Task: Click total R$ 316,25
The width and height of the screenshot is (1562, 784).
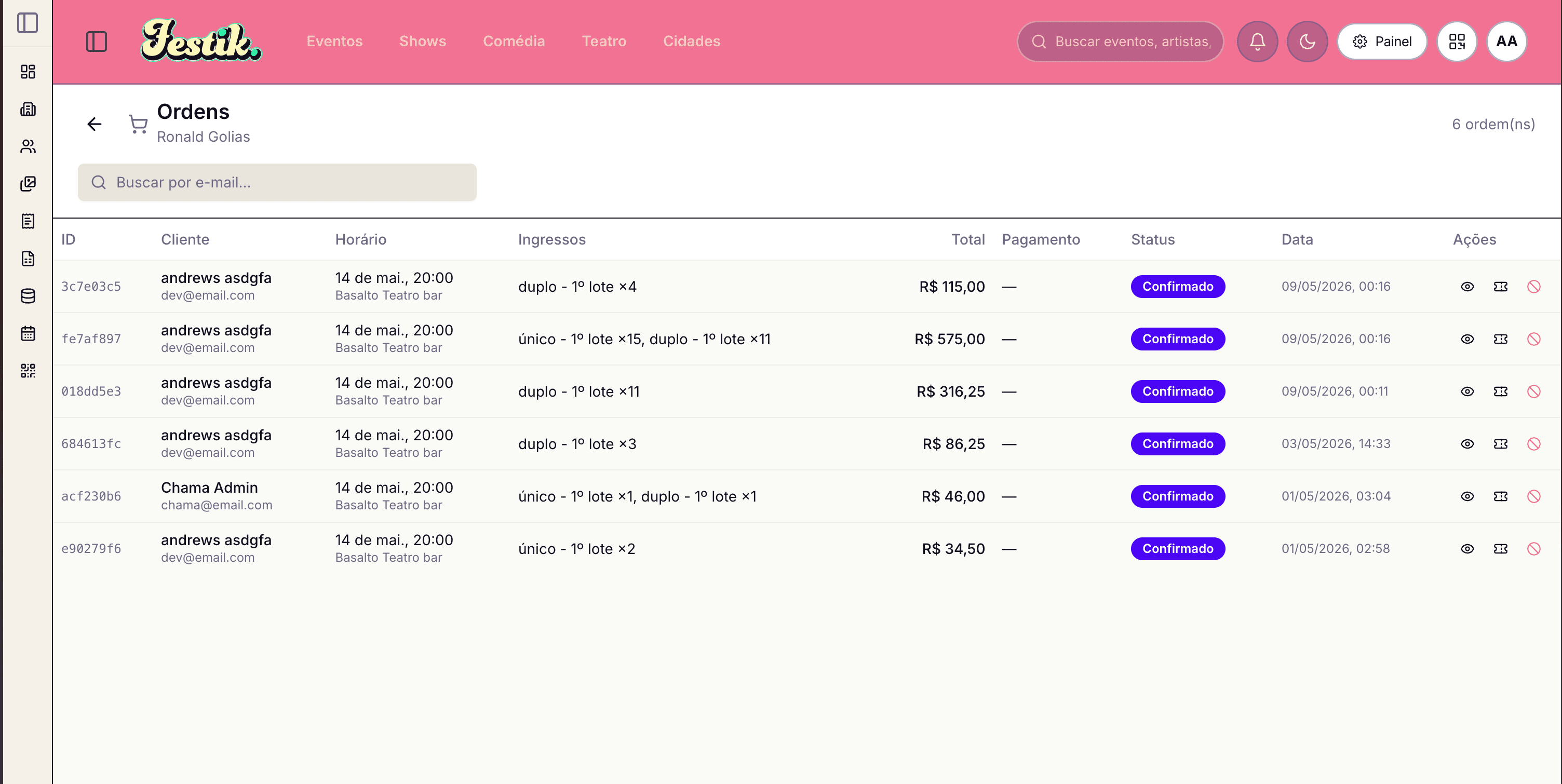Action: click(x=951, y=391)
